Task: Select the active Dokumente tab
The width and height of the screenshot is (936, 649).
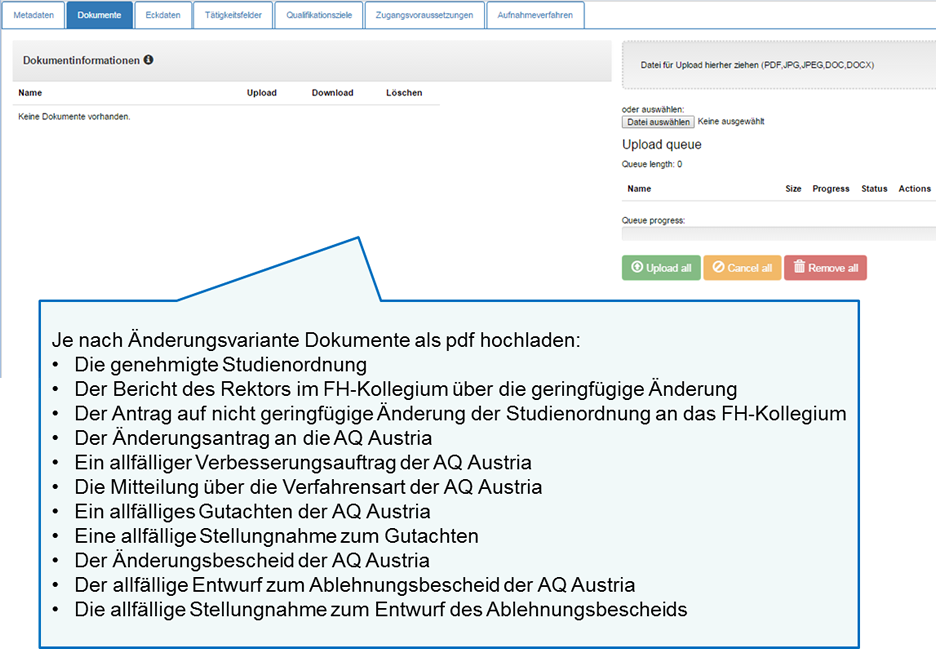Action: 99,15
